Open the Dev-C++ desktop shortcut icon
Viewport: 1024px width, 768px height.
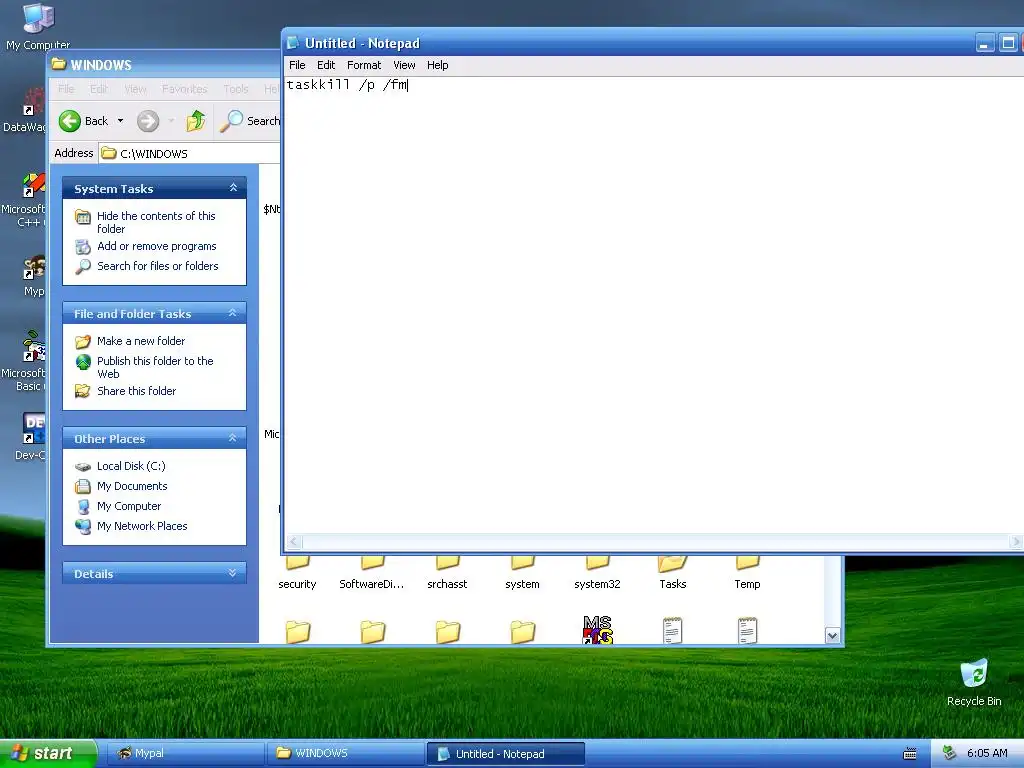click(x=34, y=428)
